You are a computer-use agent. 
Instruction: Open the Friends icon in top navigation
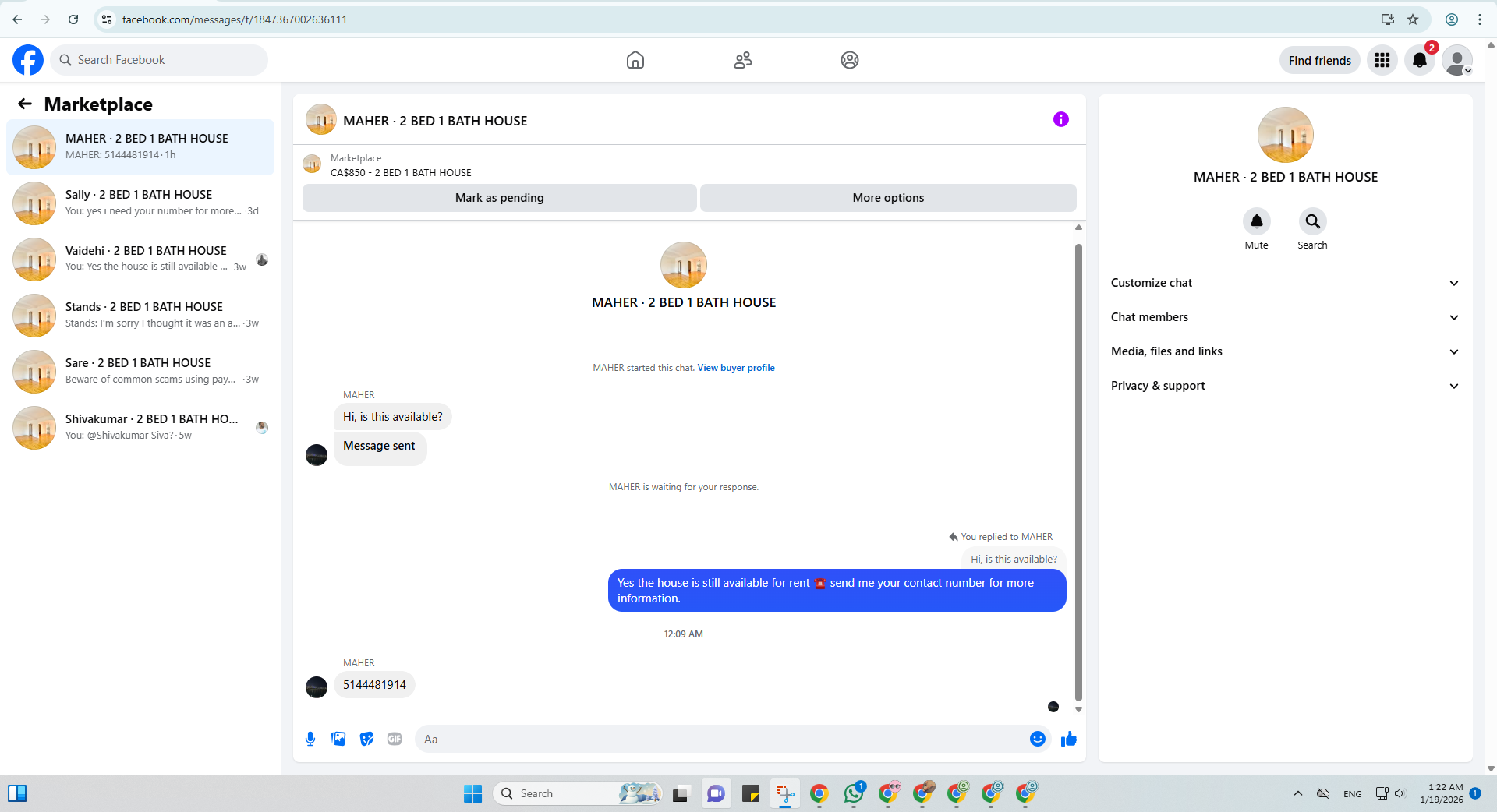click(743, 60)
